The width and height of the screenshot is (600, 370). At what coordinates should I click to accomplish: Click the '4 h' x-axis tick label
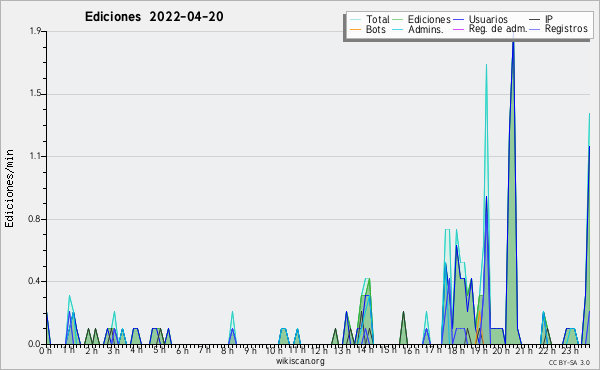click(x=136, y=350)
